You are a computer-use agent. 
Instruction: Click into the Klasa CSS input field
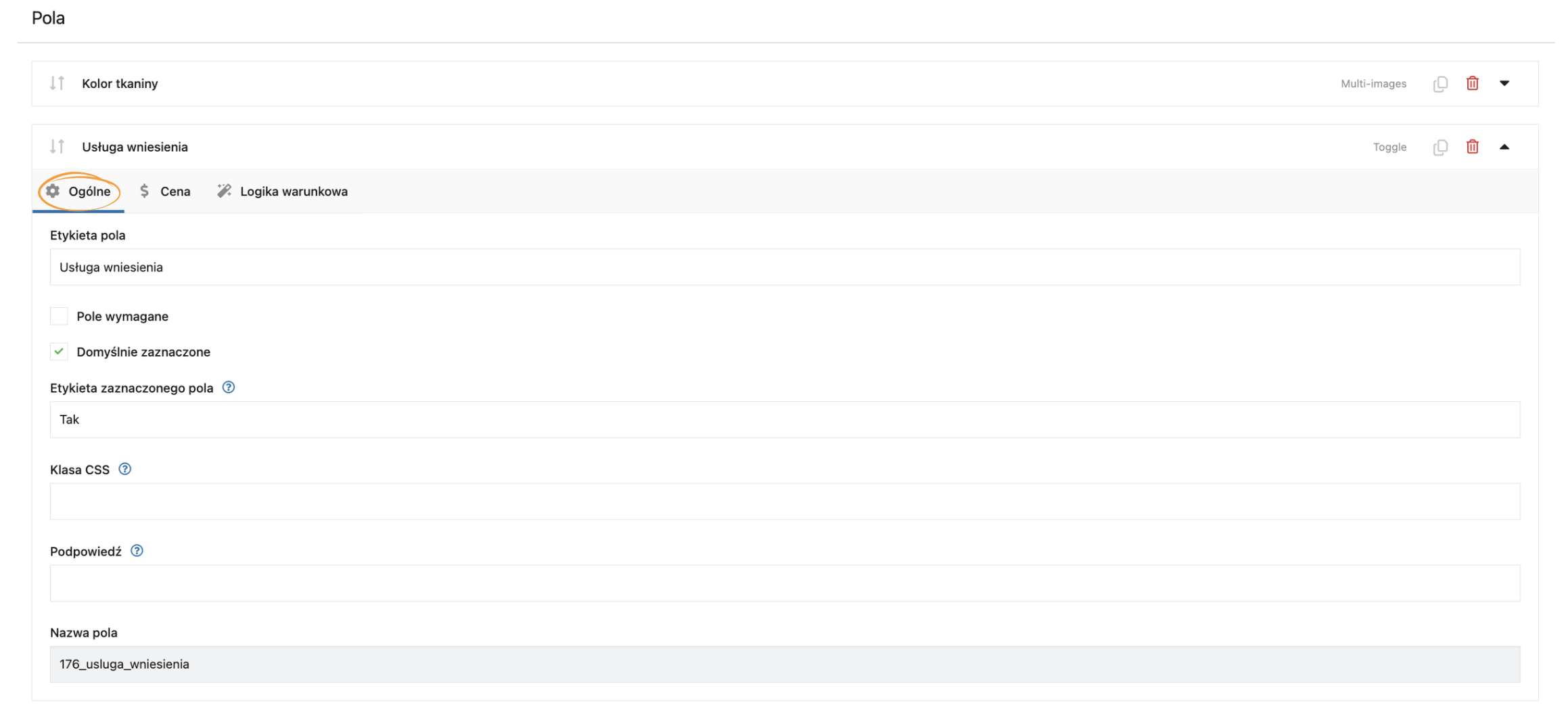[x=785, y=501]
